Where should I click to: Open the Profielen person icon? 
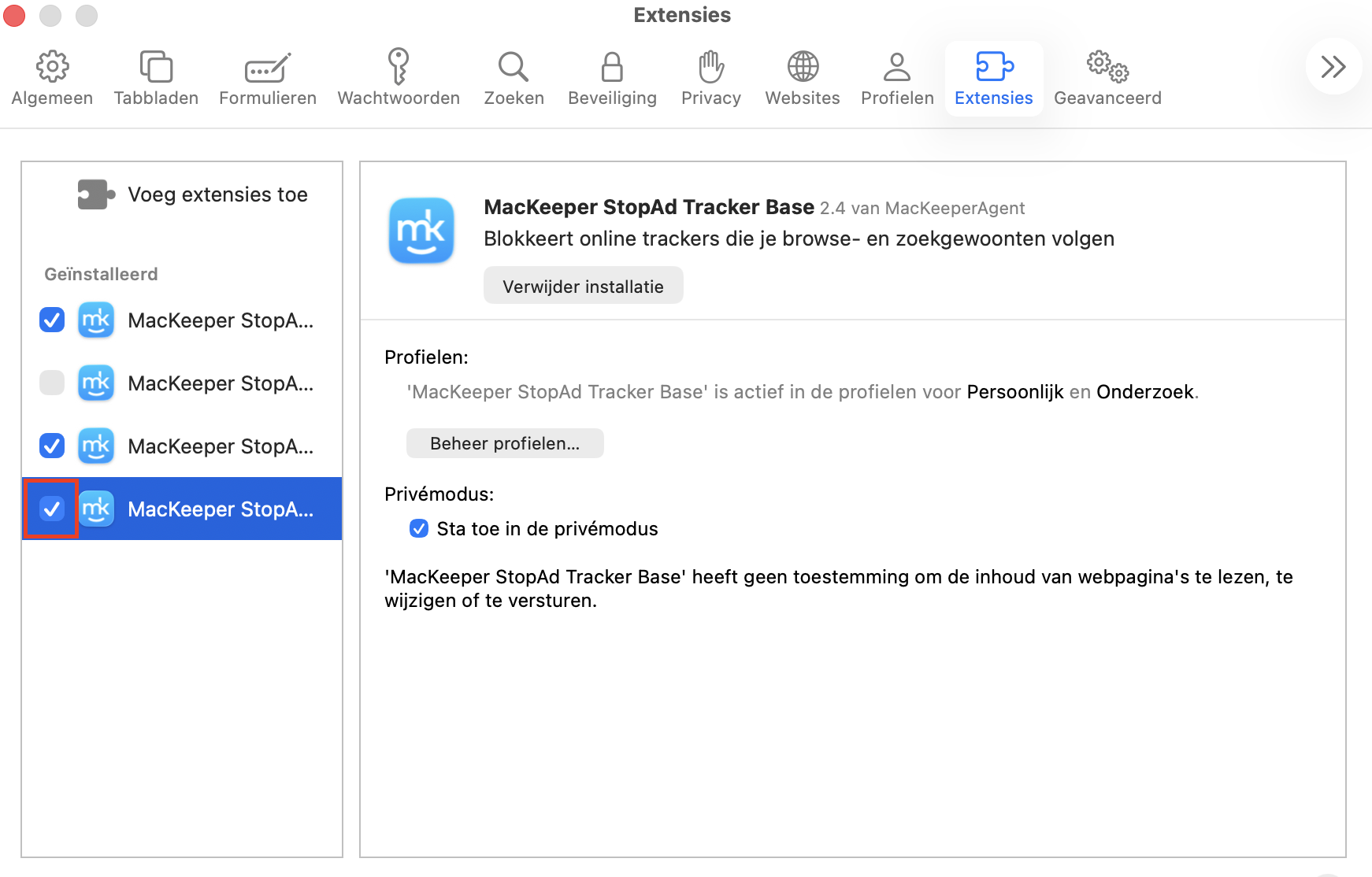[x=897, y=67]
